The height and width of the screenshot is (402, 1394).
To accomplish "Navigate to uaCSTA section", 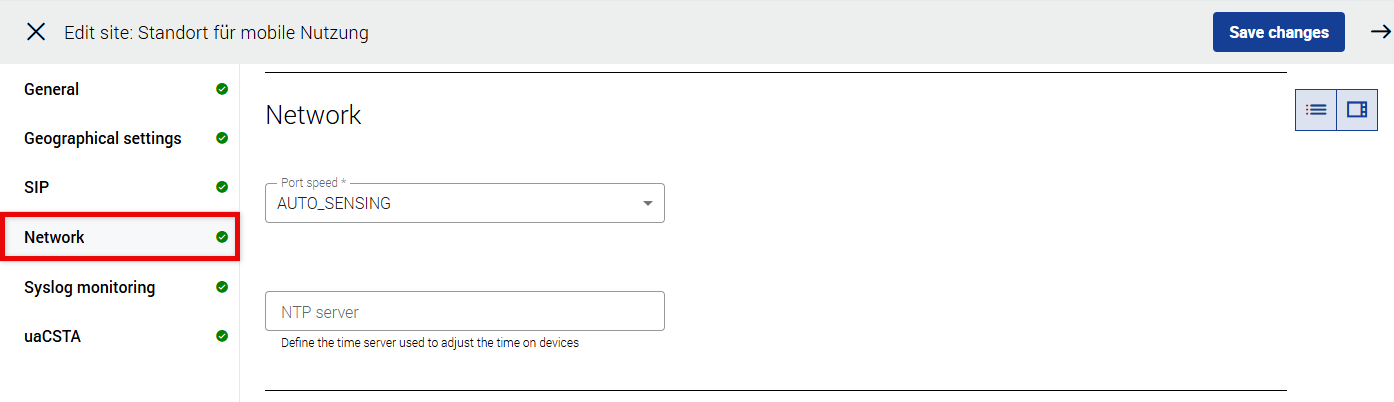I will click(53, 336).
